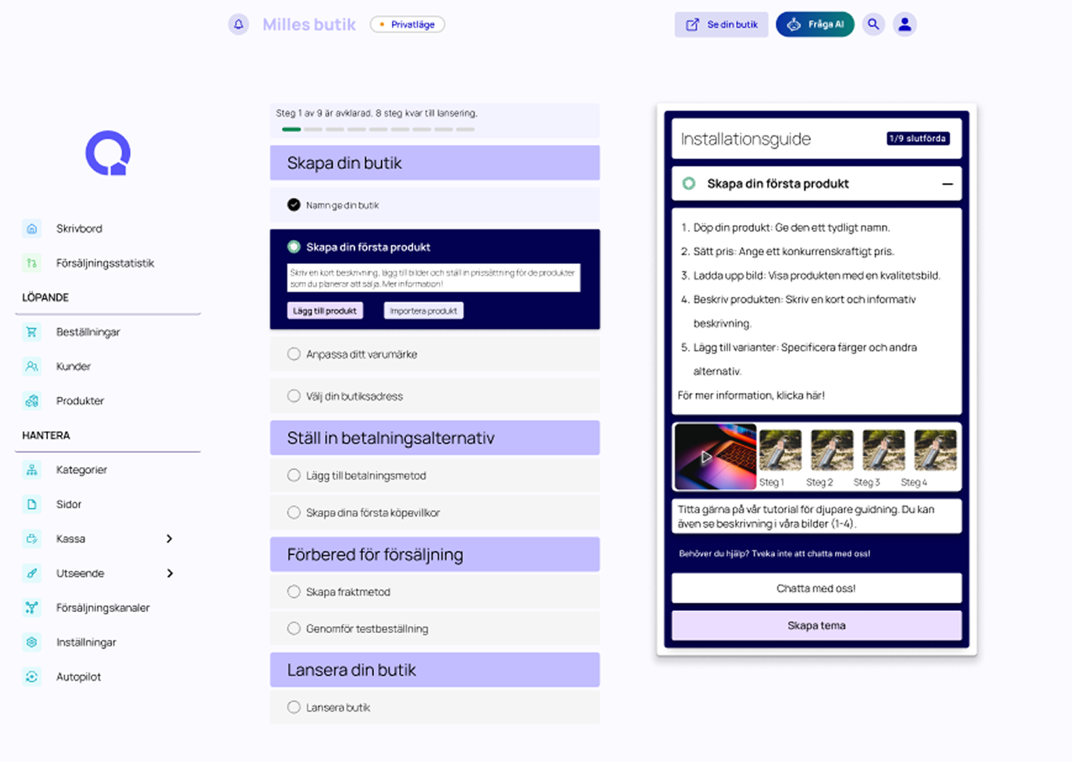Open the user profile icon
The height and width of the screenshot is (763, 1072).
point(905,24)
